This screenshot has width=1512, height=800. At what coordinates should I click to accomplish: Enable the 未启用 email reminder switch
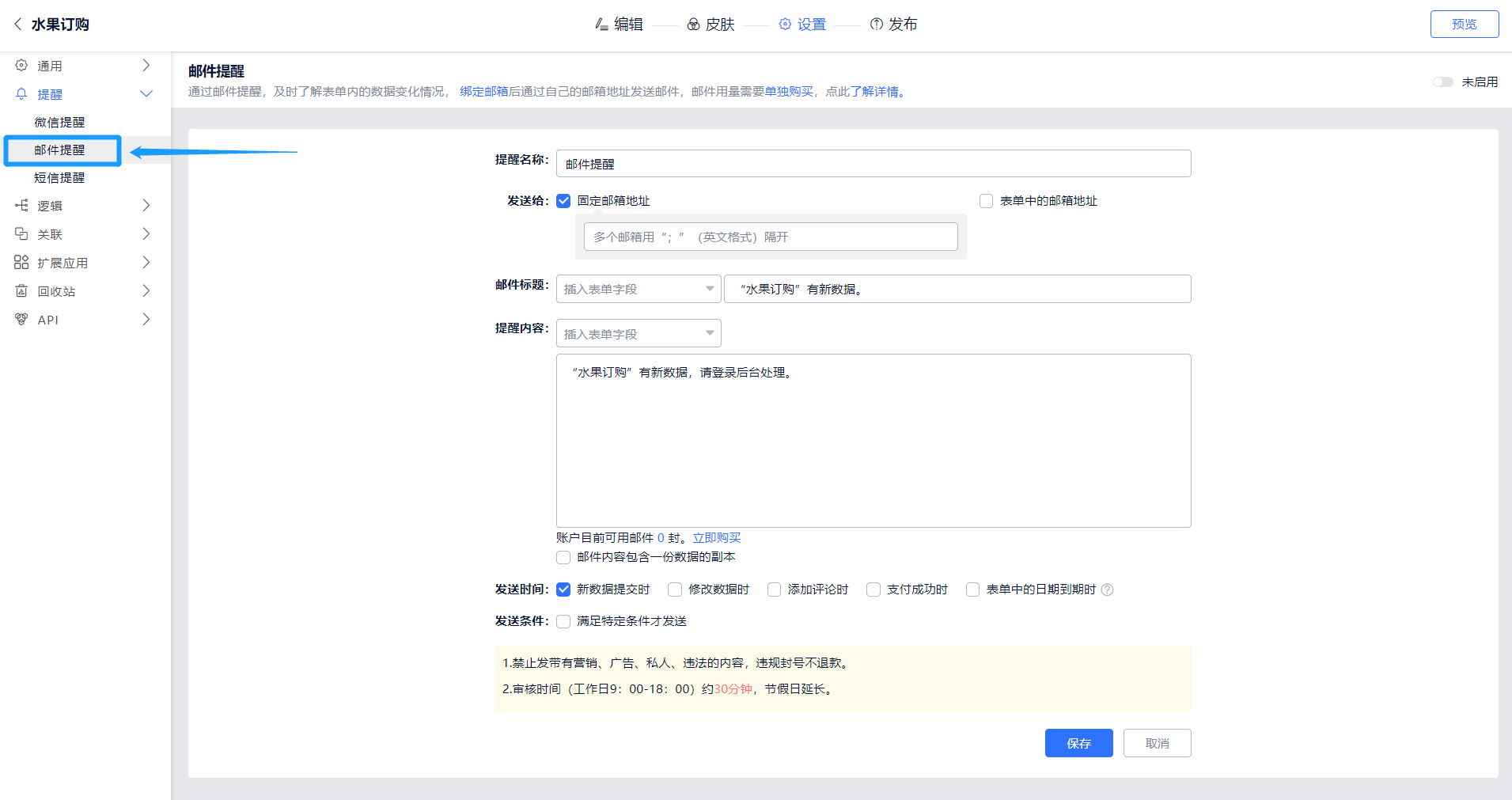point(1442,82)
